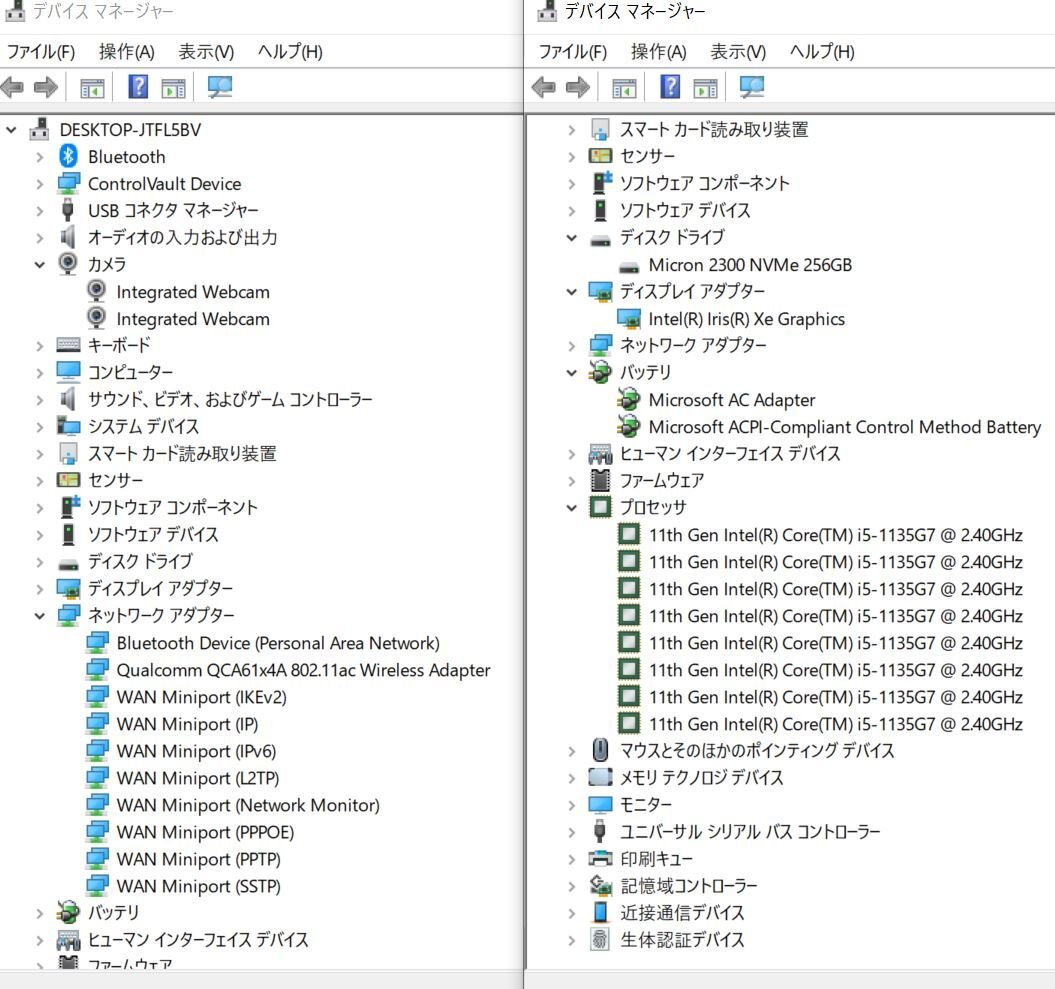Open 操作(A) menu in left window
The width and height of the screenshot is (1055, 989).
click(x=126, y=52)
